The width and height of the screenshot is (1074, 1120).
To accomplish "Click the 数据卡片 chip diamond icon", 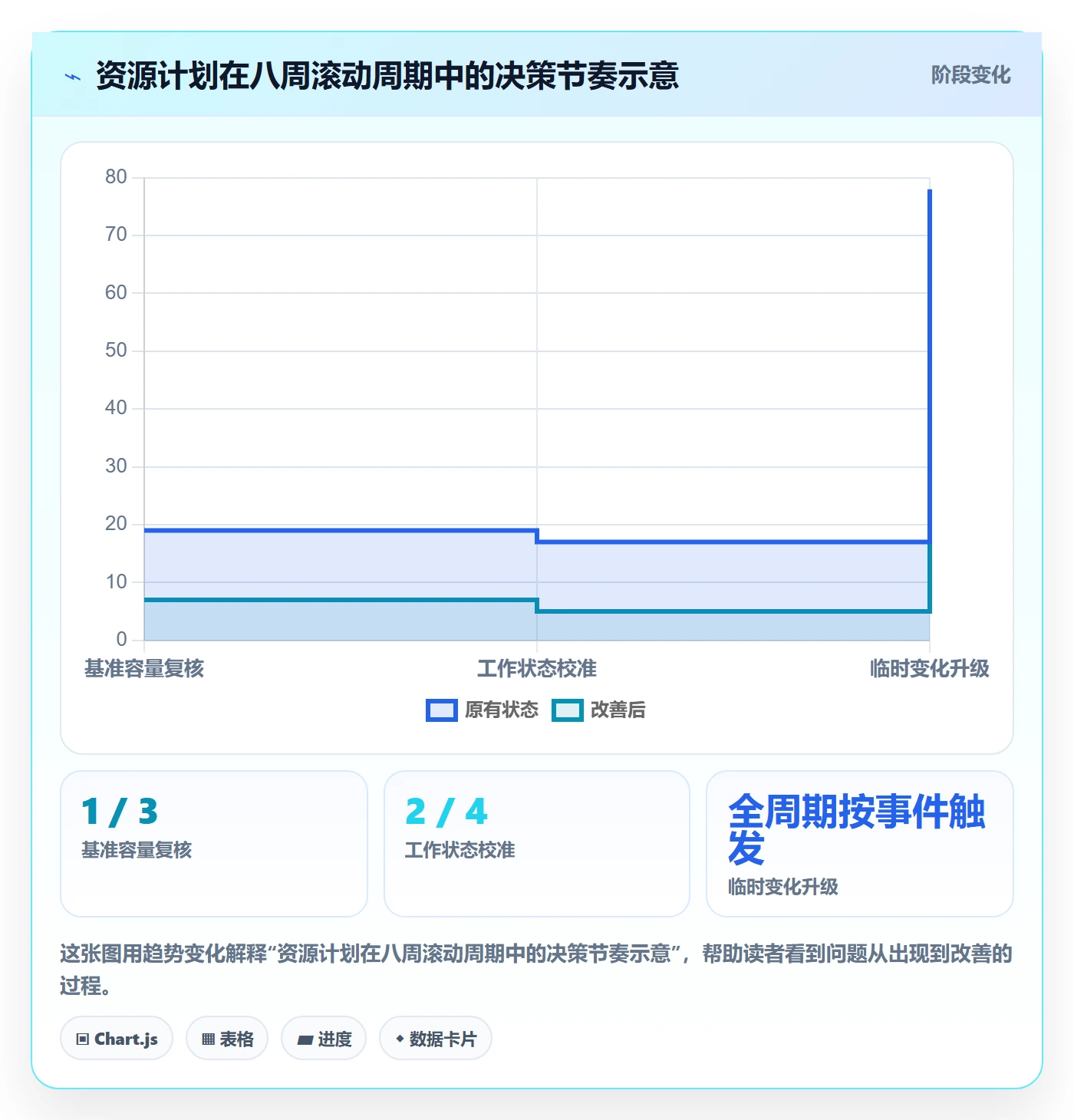I will point(400,1039).
